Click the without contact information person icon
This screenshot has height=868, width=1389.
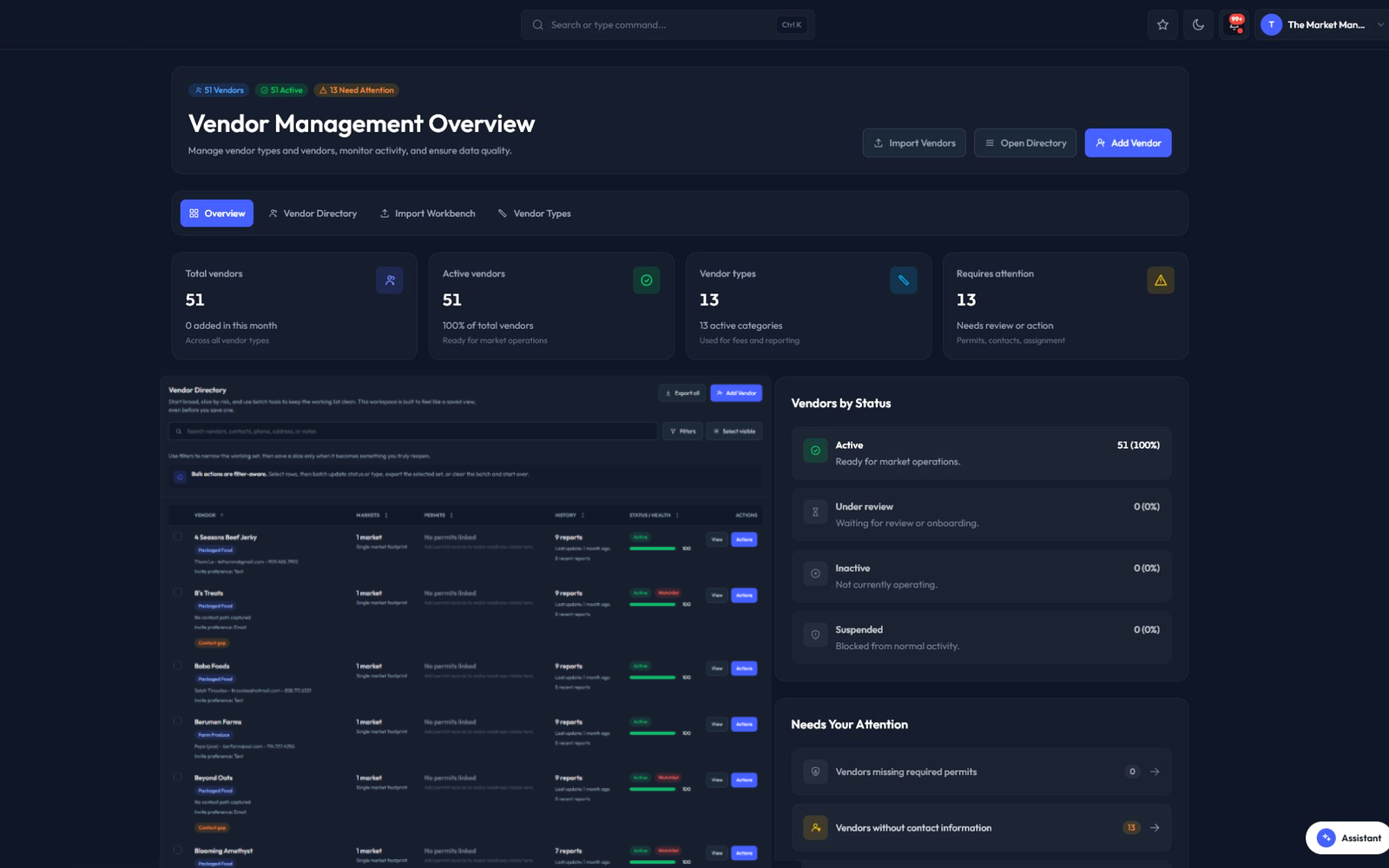[815, 828]
